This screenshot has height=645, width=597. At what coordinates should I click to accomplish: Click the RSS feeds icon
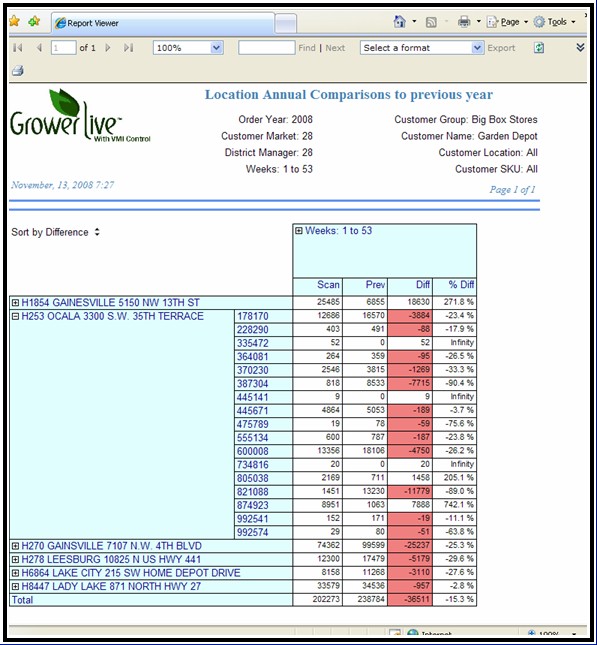[x=431, y=22]
